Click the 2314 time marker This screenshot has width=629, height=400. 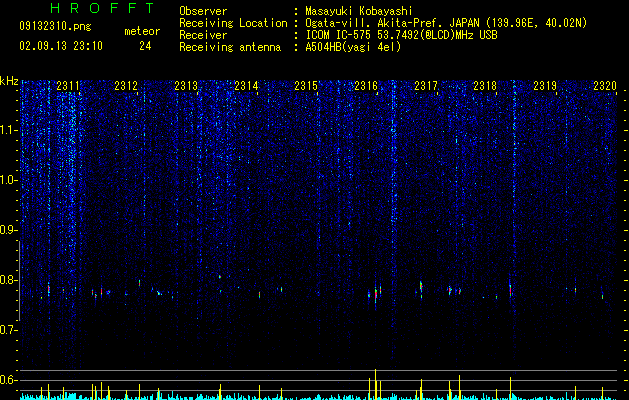pos(246,86)
